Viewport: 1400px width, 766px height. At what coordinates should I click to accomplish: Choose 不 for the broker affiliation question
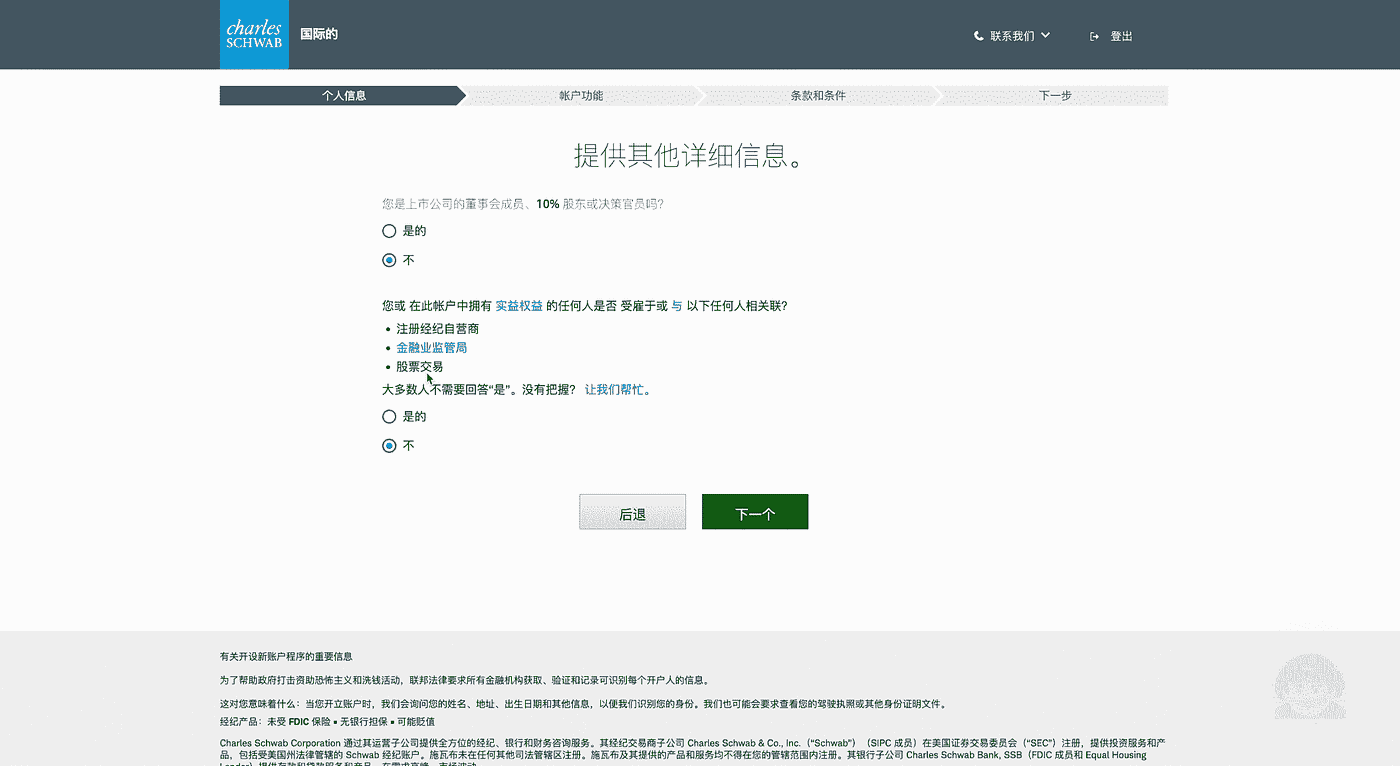[390, 445]
